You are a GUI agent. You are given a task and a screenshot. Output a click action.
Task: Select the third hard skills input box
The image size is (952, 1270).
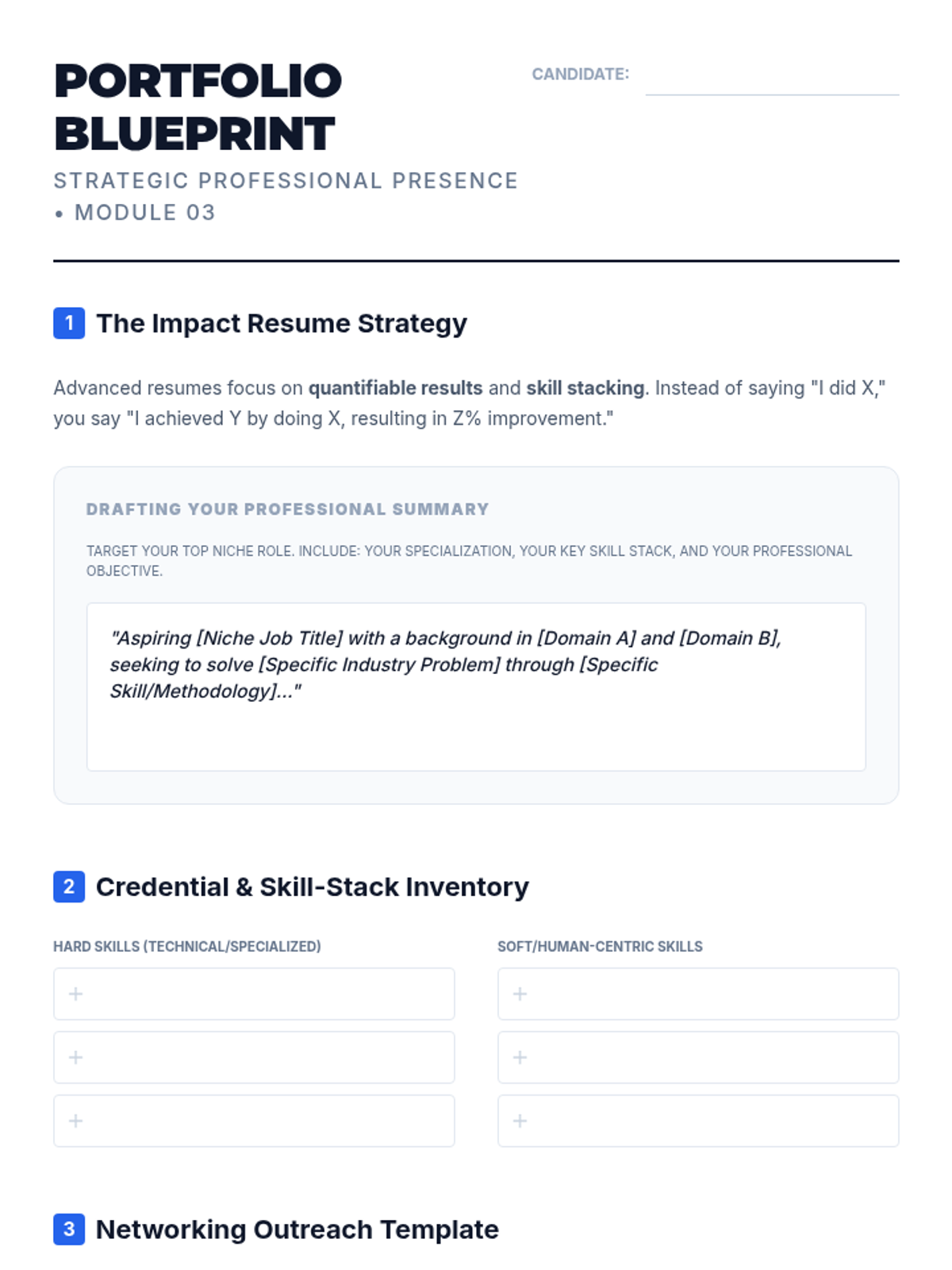point(254,1121)
